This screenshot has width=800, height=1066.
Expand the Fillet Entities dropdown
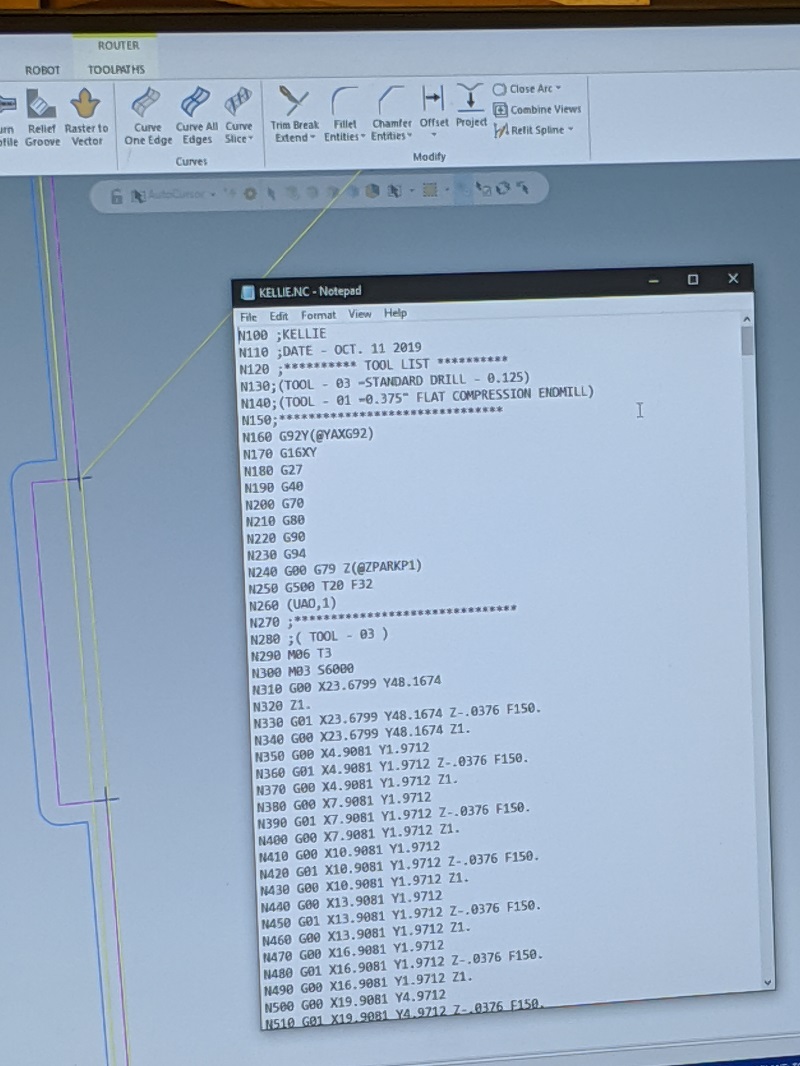pos(345,137)
